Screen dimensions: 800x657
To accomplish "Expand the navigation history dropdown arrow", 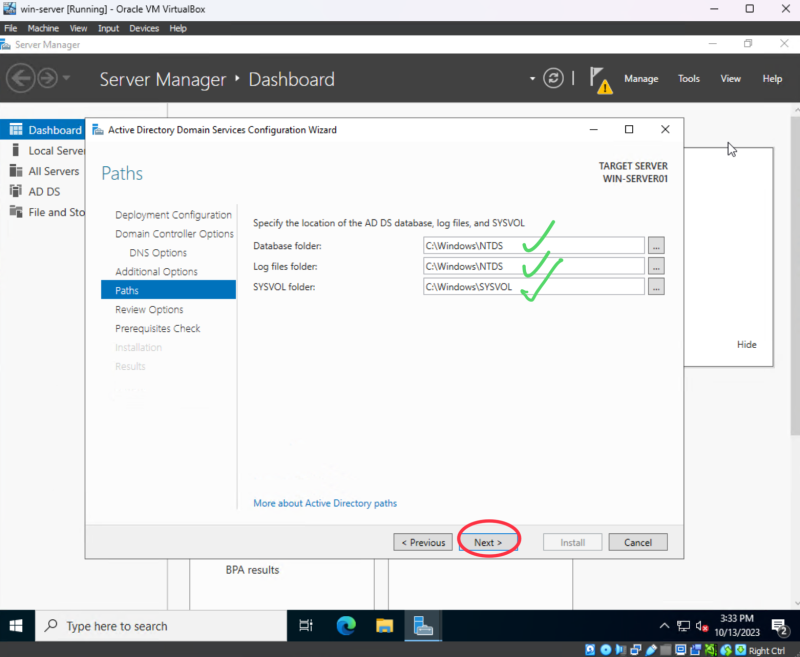I will [x=67, y=78].
